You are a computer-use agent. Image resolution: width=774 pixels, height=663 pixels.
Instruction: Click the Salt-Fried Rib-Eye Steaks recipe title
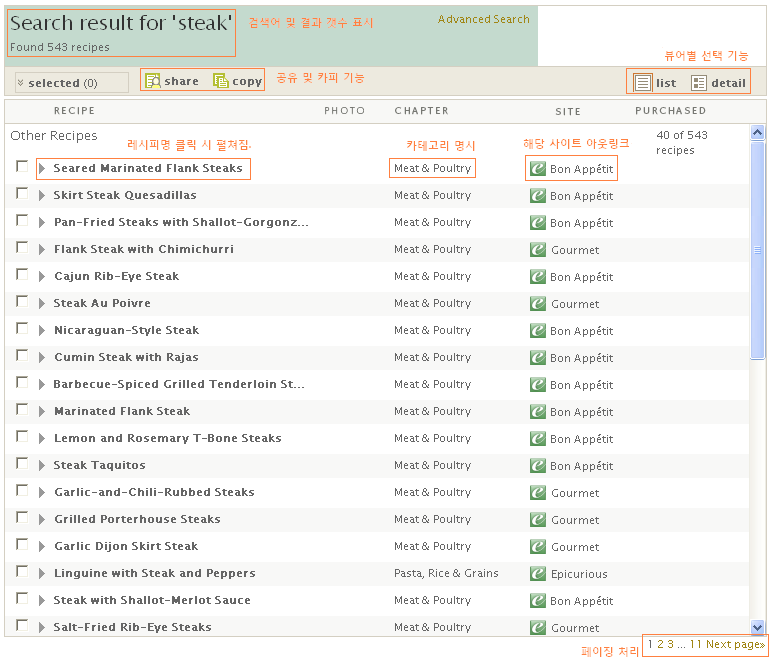coord(133,627)
